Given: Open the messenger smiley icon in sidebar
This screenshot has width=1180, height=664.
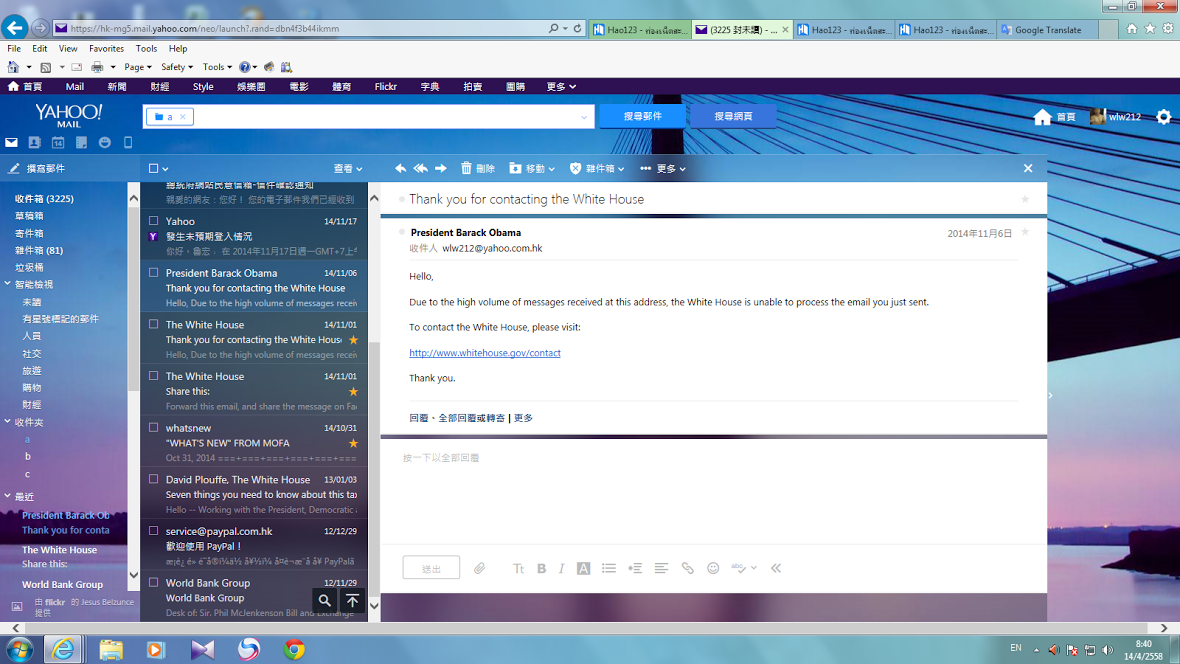Looking at the screenshot, I should 105,142.
